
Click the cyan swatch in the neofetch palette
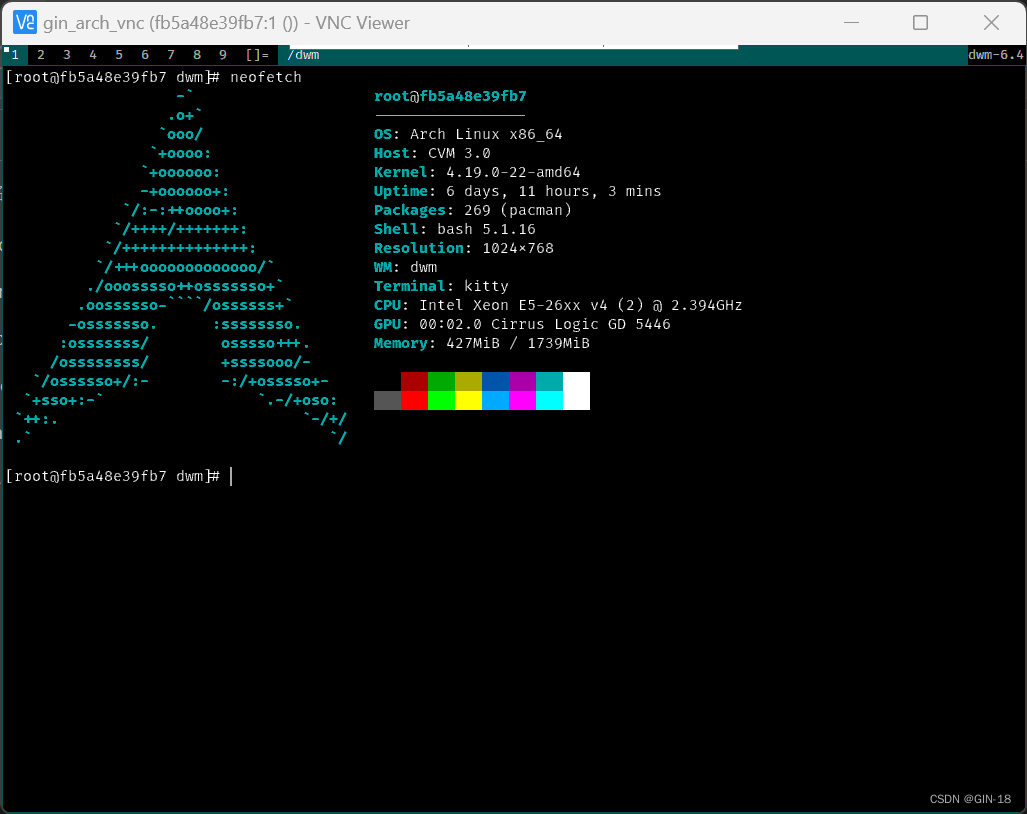pyautogui.click(x=550, y=398)
